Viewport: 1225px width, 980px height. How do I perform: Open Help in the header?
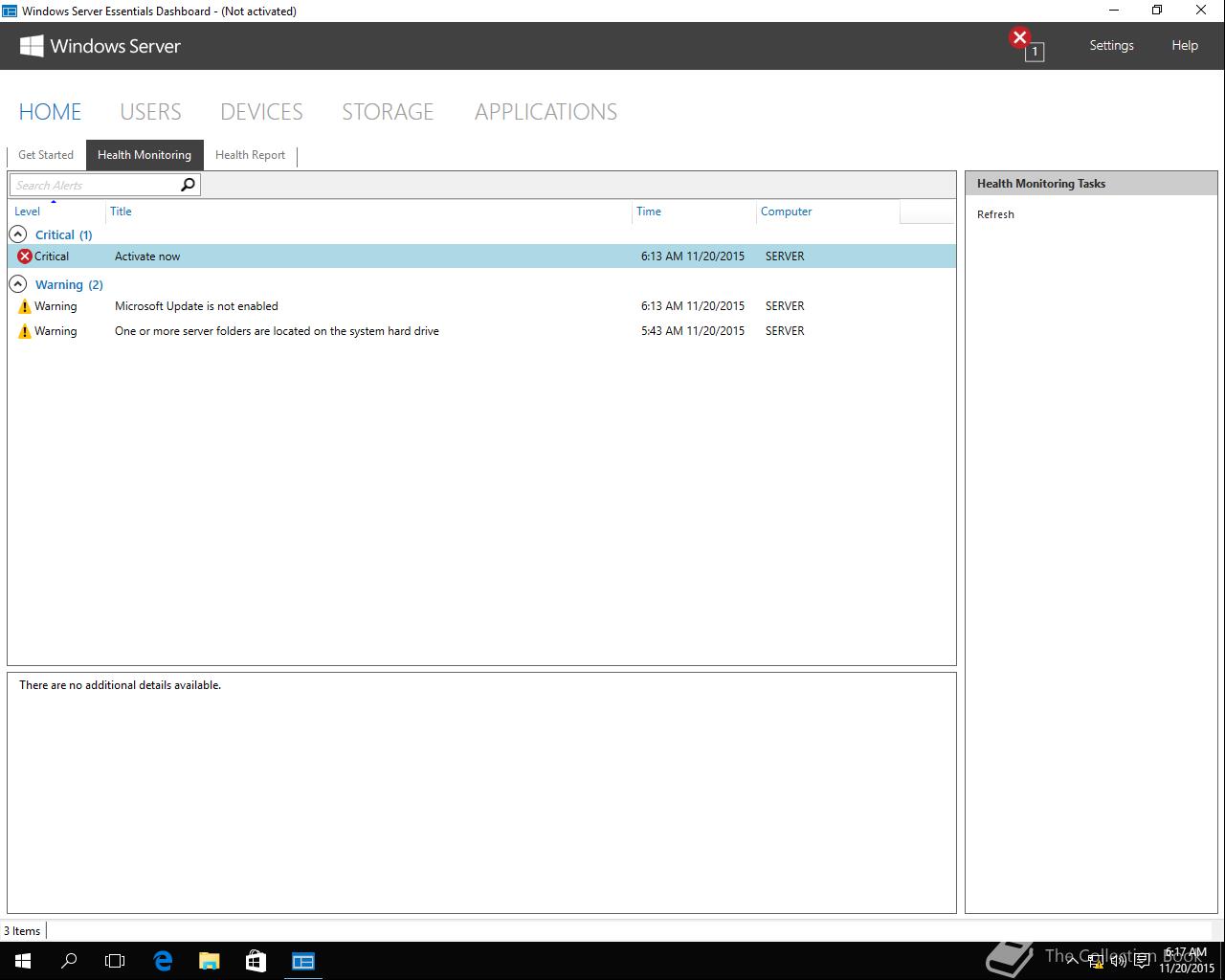[1185, 45]
